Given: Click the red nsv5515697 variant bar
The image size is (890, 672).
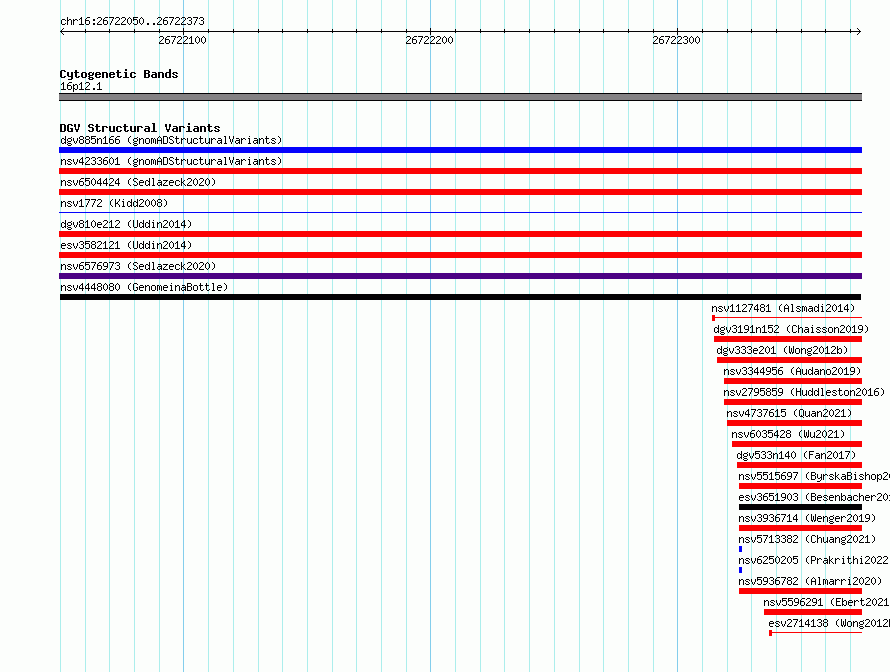Looking at the screenshot, I should [x=800, y=486].
